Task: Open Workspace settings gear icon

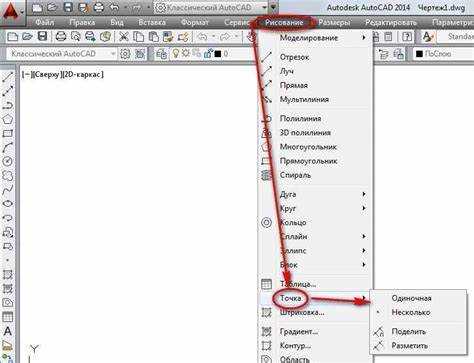Action: click(x=125, y=54)
